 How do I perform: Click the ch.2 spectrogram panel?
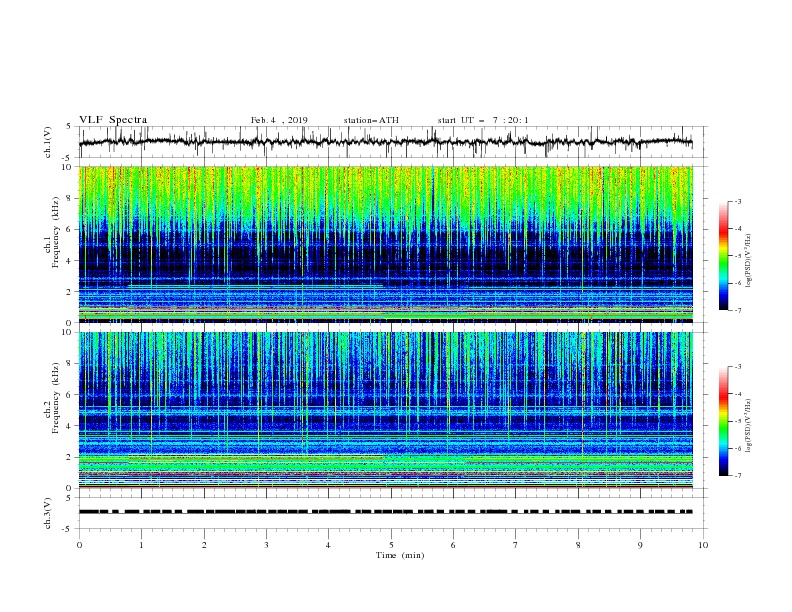tap(385, 410)
